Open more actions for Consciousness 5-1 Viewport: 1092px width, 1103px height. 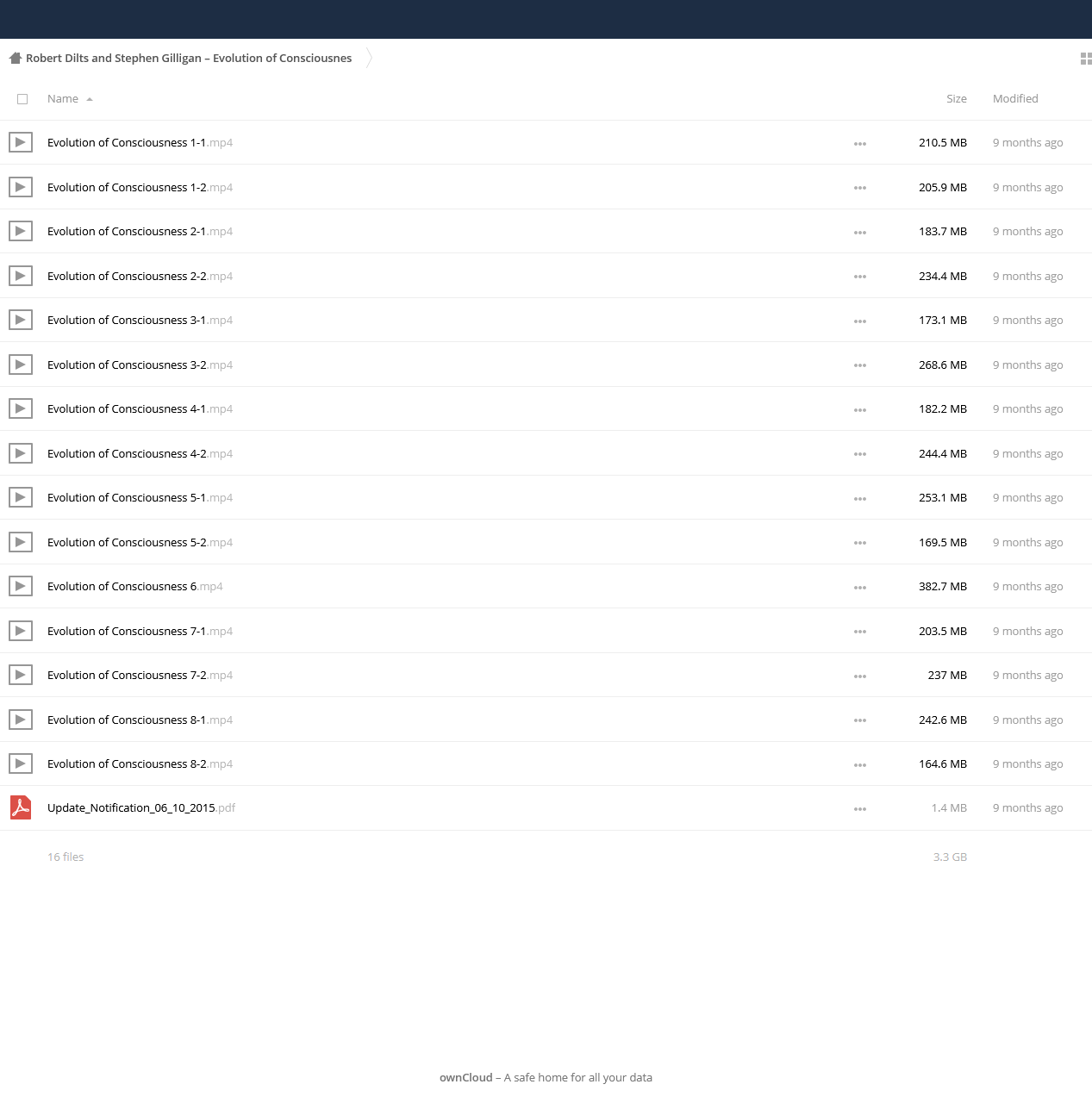860,499
